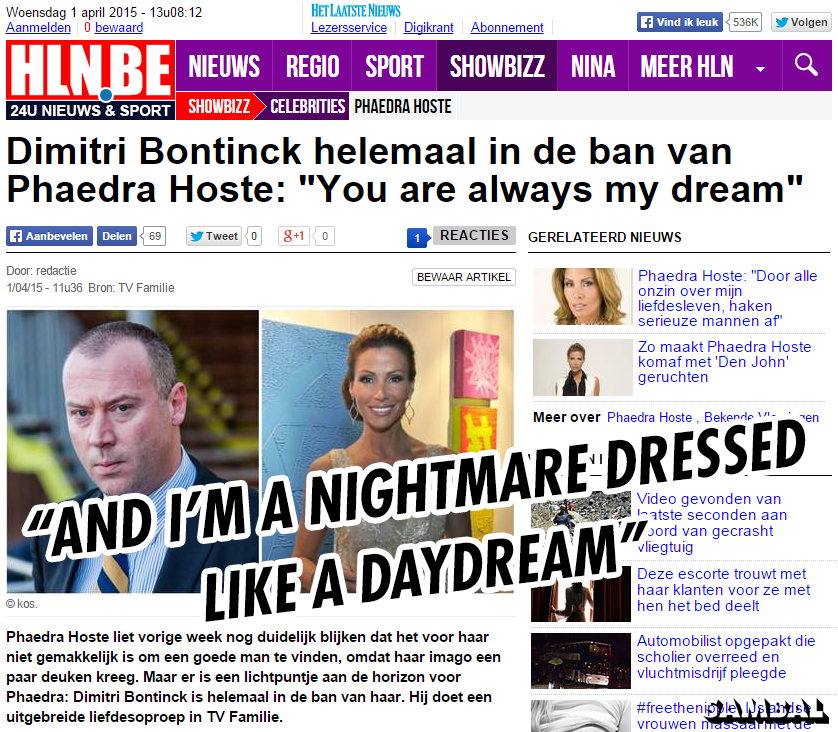Click Facebook Vind ik leuk button
The height and width of the screenshot is (732, 838).
(x=680, y=22)
